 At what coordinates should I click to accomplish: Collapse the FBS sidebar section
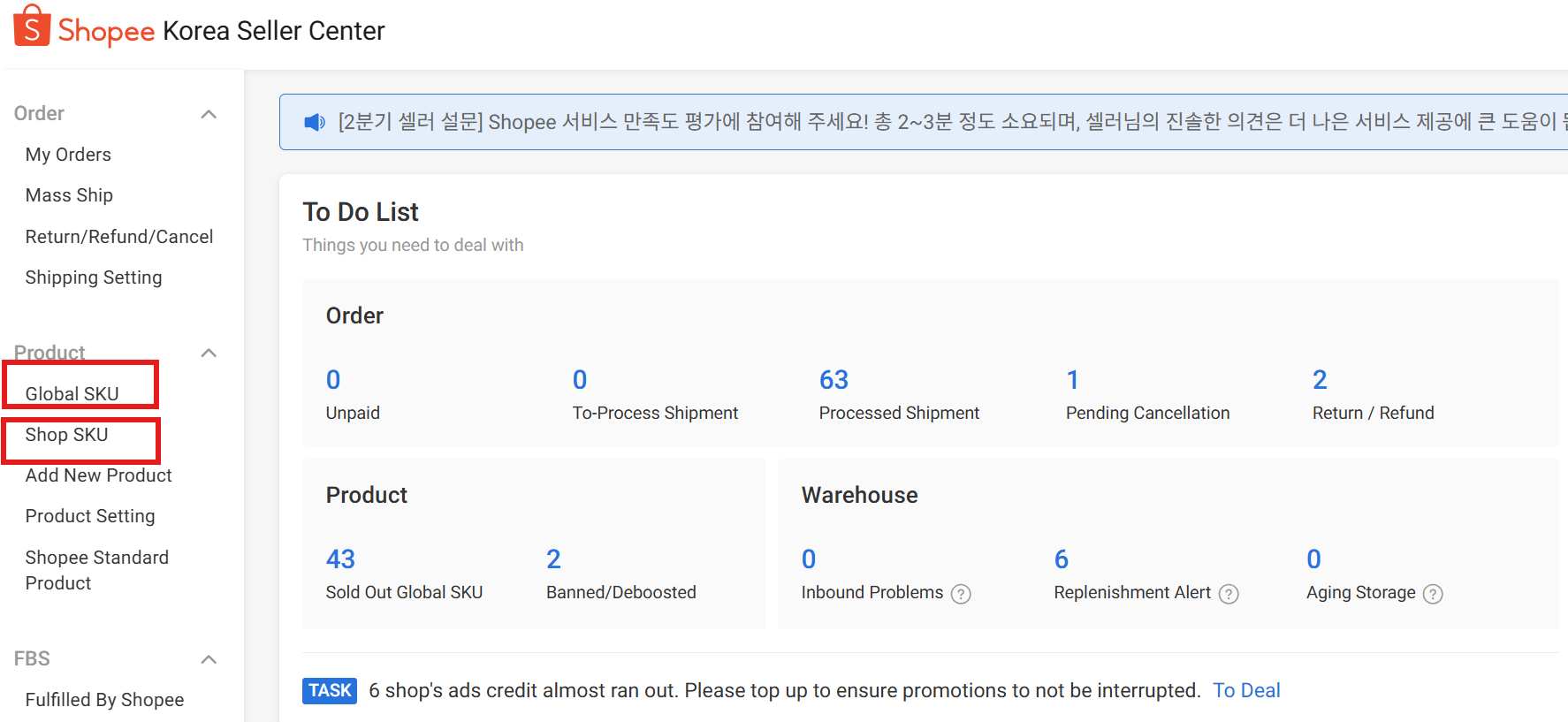pyautogui.click(x=209, y=659)
